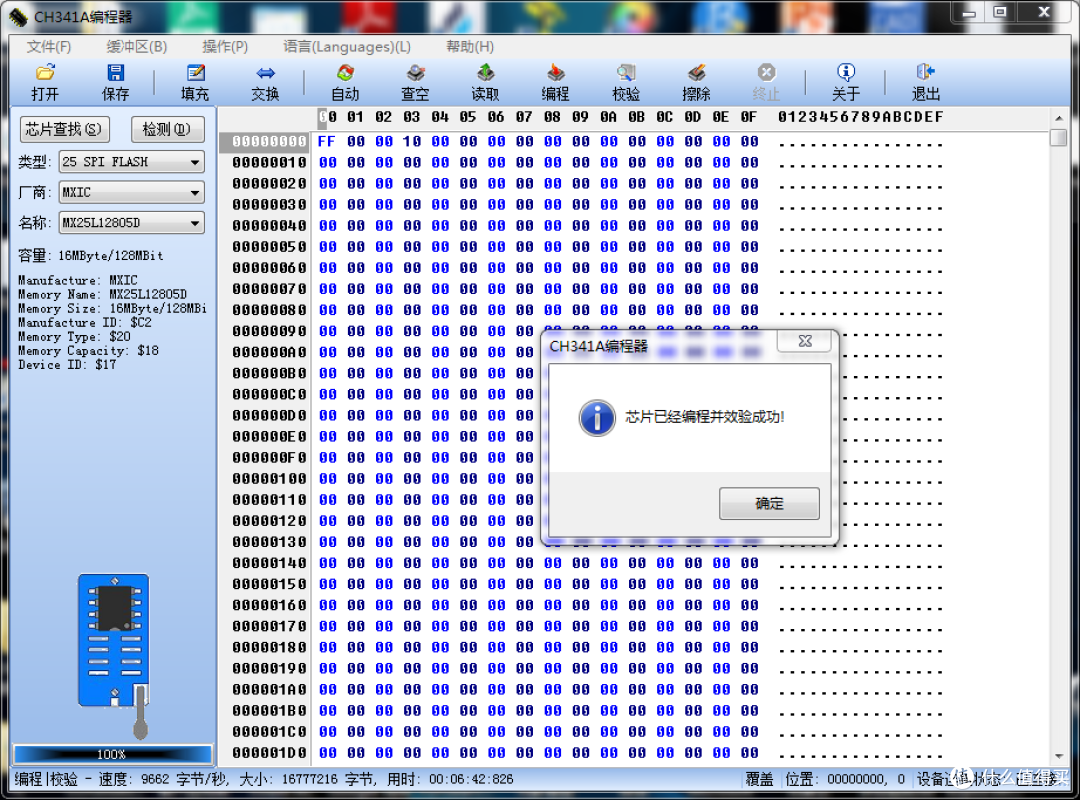1080x800 pixels.
Task: Click the 覆盖 overwrite mode status indicator
Action: (x=760, y=779)
